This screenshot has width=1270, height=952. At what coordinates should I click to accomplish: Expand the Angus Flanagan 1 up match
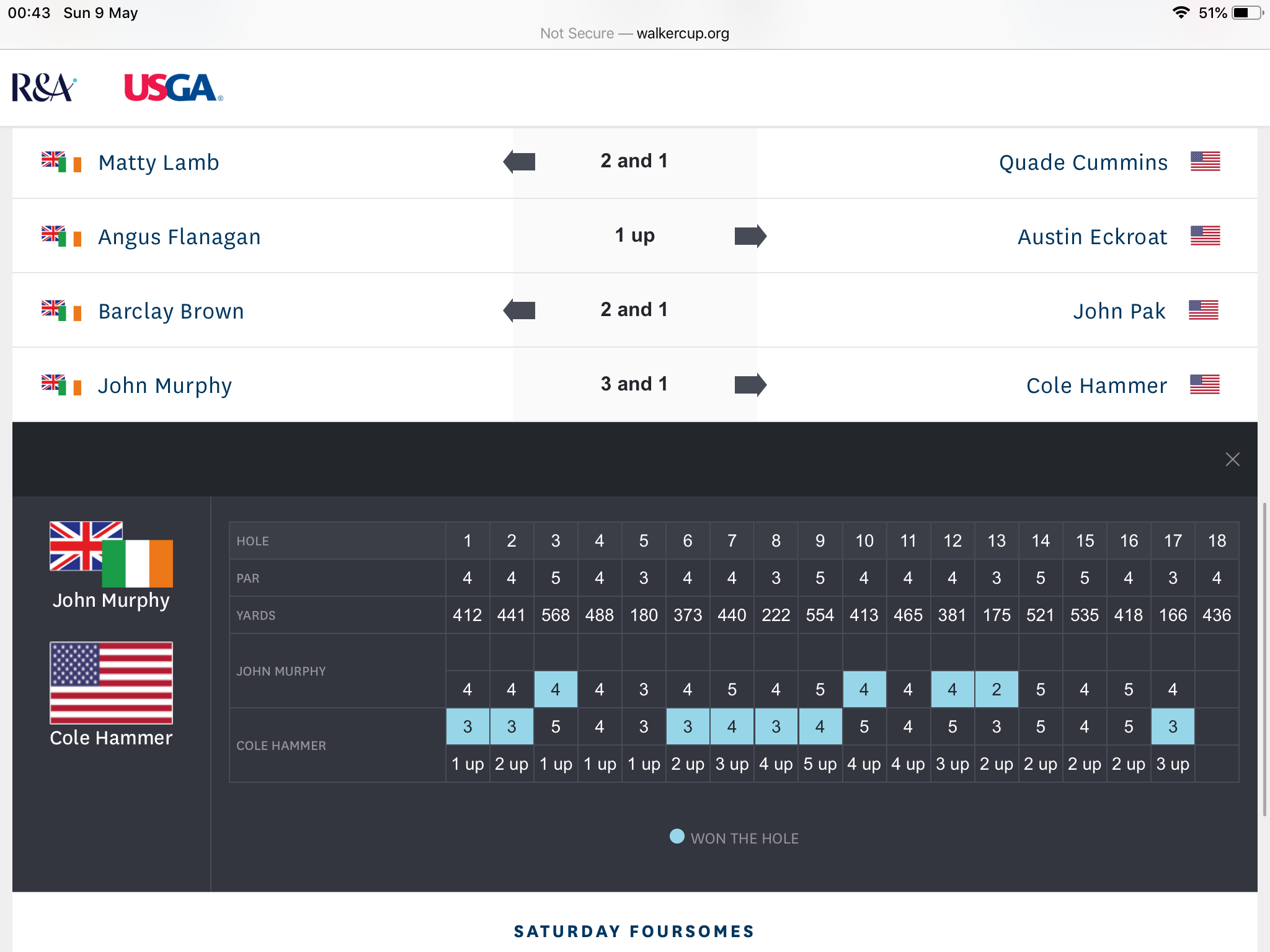click(634, 236)
